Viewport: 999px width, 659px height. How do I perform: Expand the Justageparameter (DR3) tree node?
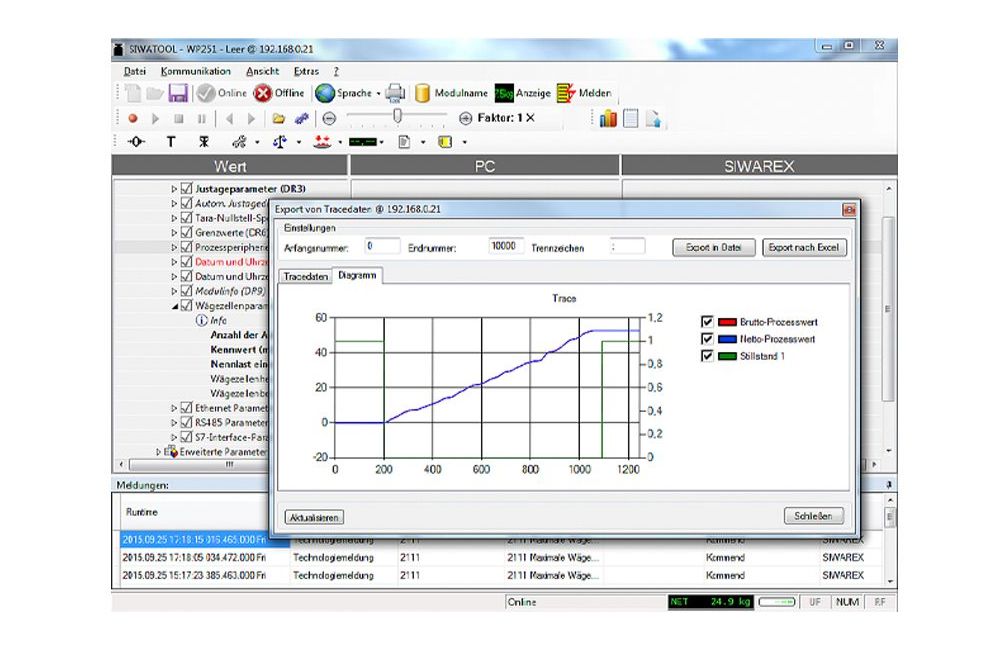[x=174, y=189]
